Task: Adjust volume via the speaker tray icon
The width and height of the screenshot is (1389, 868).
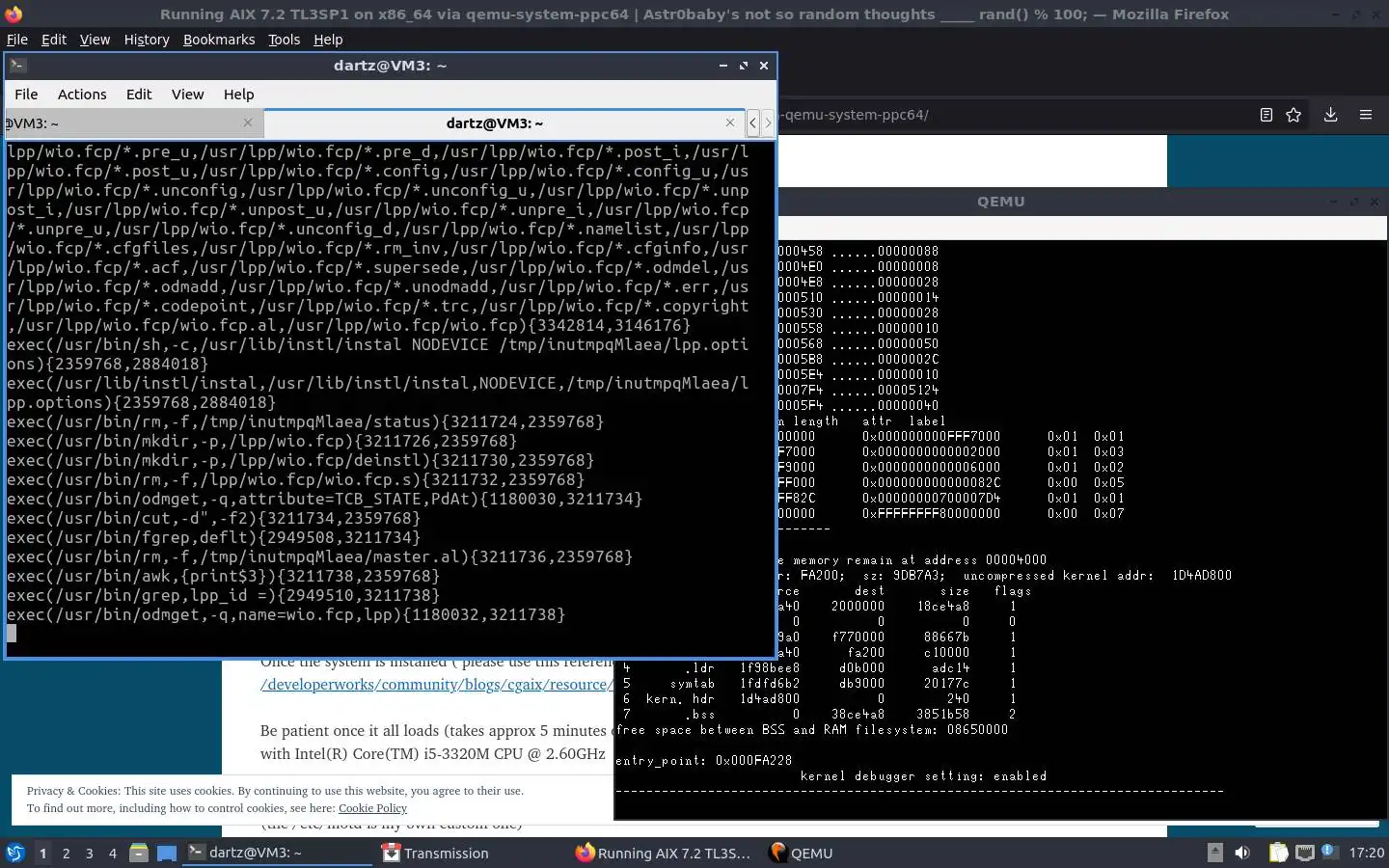Action: click(1242, 853)
